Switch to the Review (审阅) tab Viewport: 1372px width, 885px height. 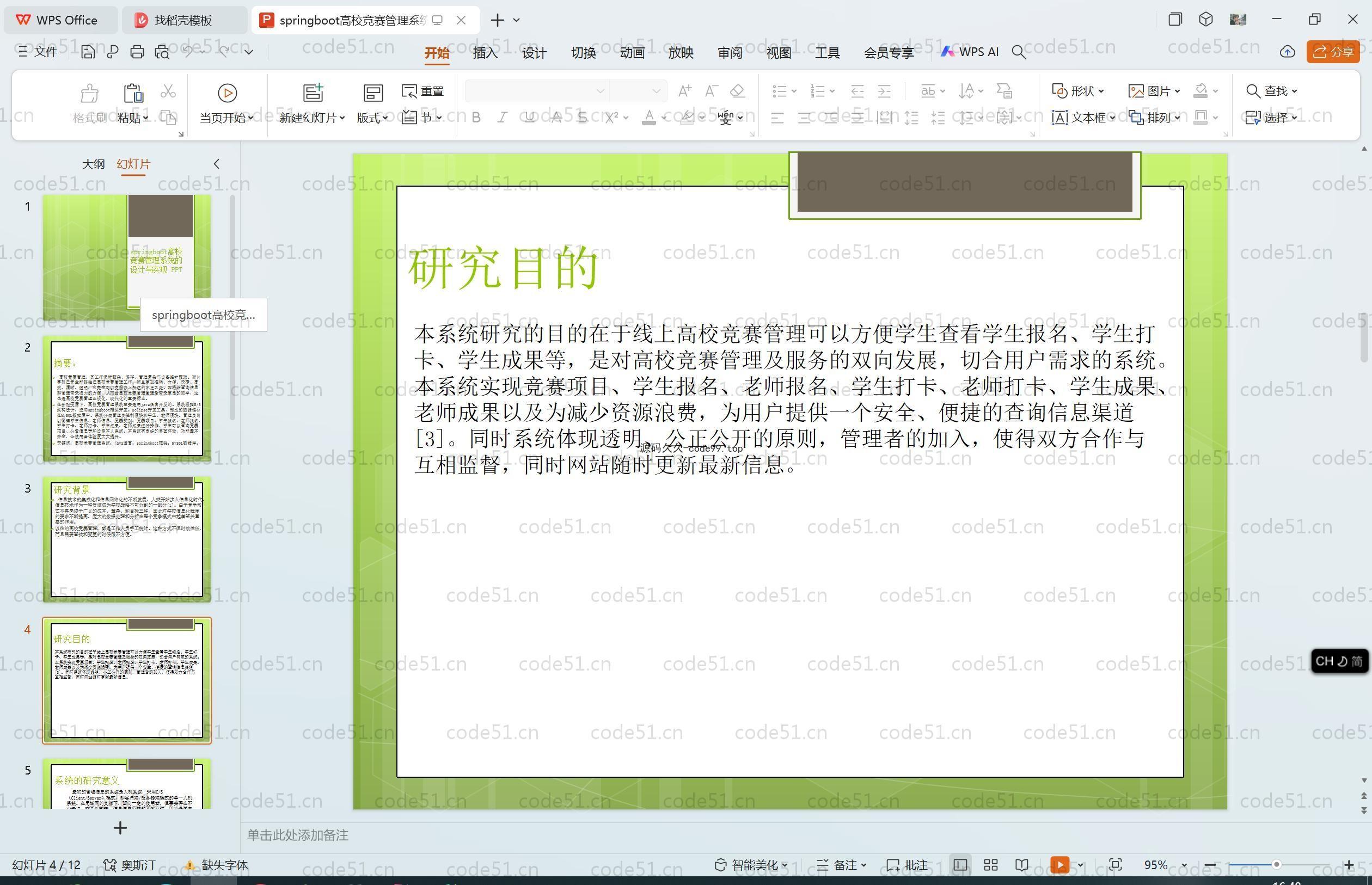tap(730, 52)
